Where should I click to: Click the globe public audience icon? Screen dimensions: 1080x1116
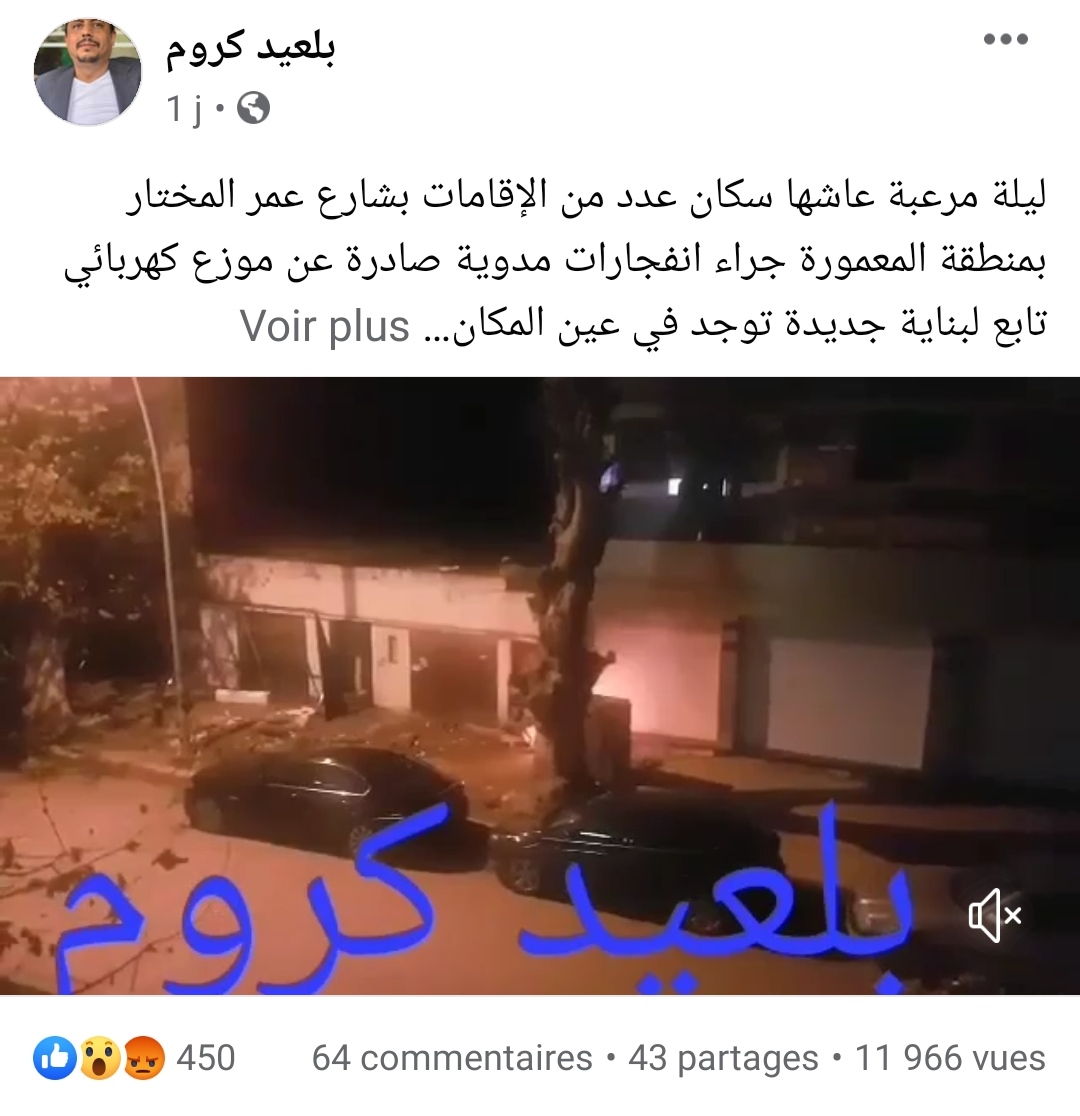[x=253, y=109]
